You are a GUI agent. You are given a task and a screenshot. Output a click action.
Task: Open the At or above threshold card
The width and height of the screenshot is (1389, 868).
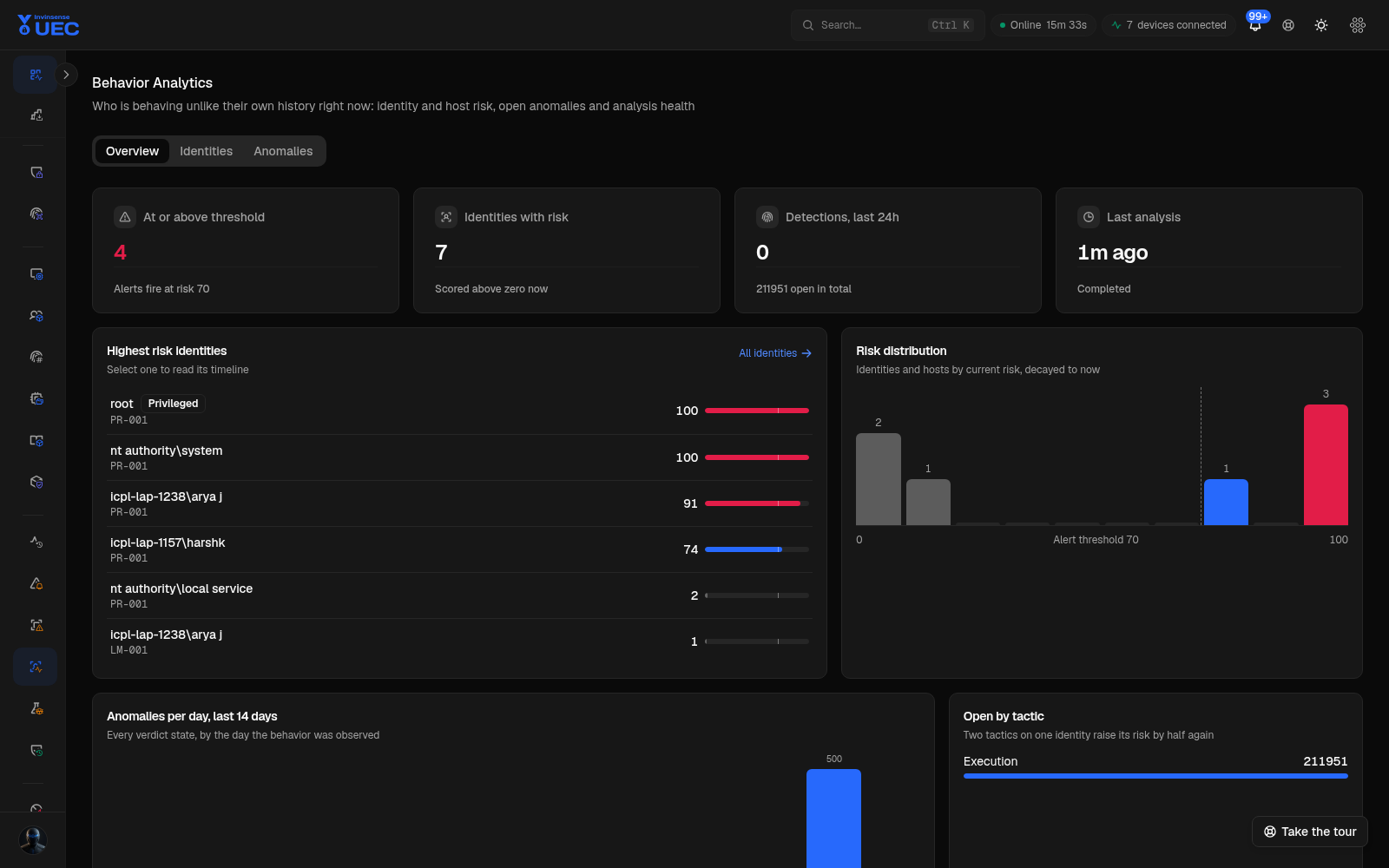pos(246,251)
